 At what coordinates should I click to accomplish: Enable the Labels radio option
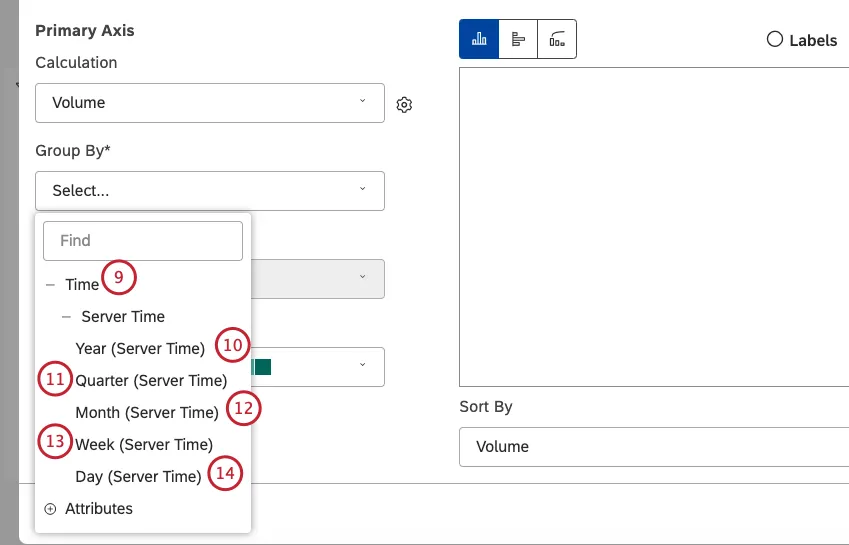tap(774, 40)
